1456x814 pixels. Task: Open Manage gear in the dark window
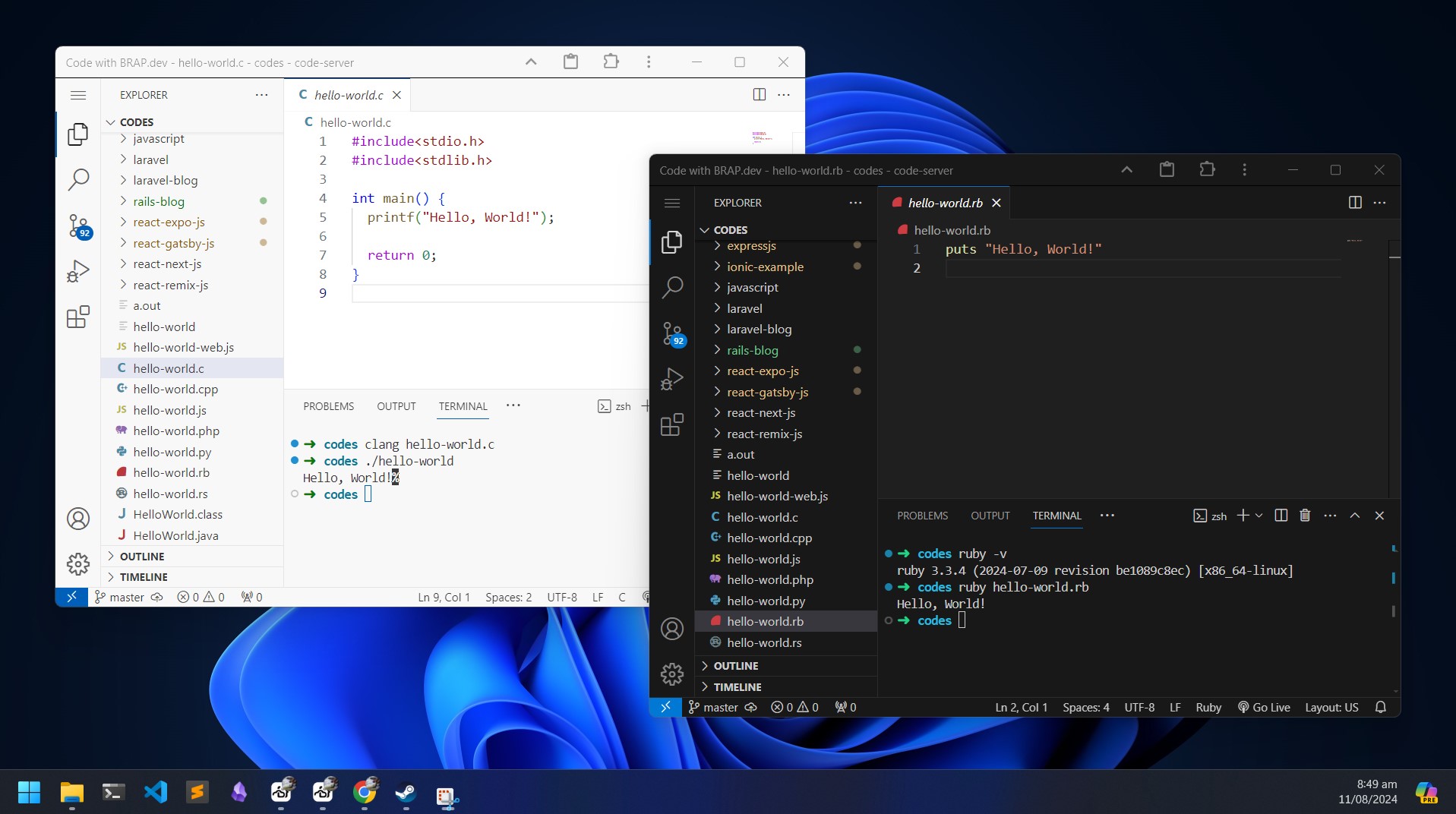coord(672,674)
